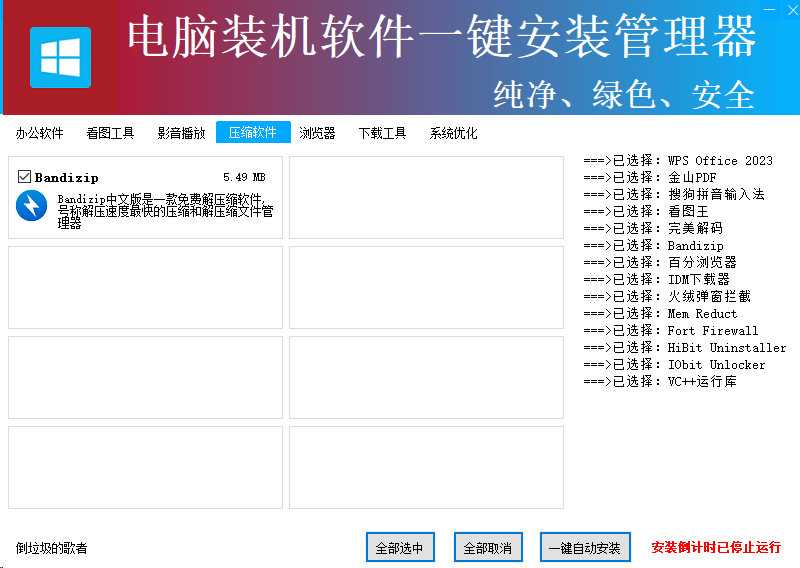
Task: Click the 百分浏览器 log entry
Action: point(660,262)
